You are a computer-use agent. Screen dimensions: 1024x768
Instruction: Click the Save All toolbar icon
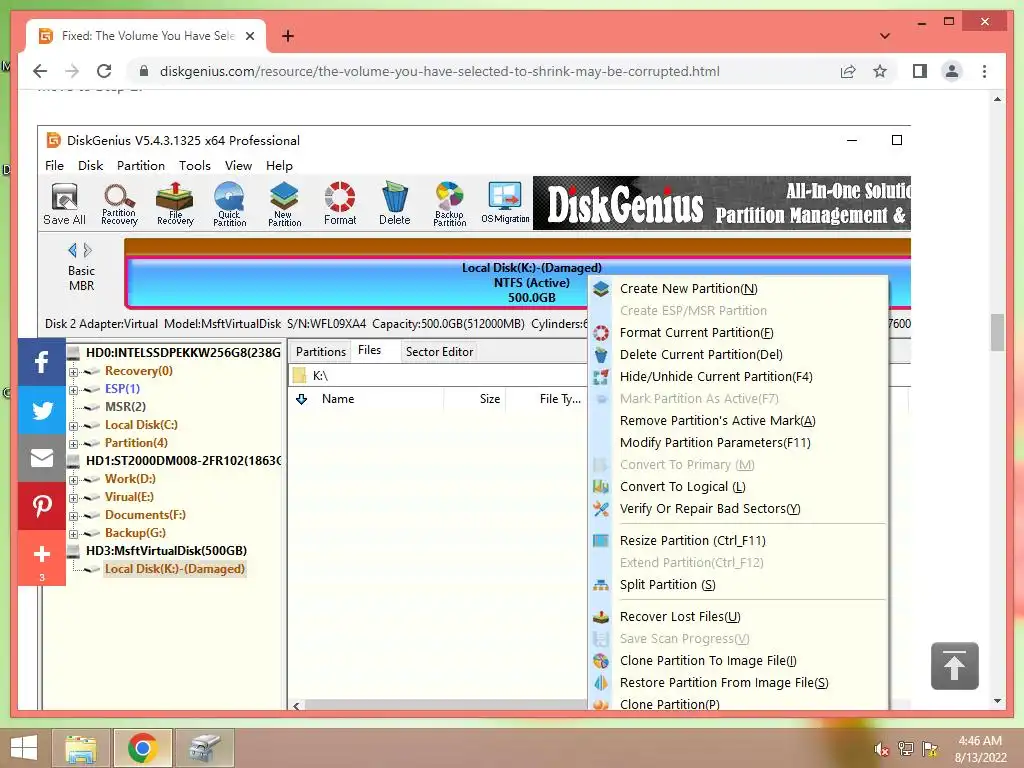coord(64,204)
